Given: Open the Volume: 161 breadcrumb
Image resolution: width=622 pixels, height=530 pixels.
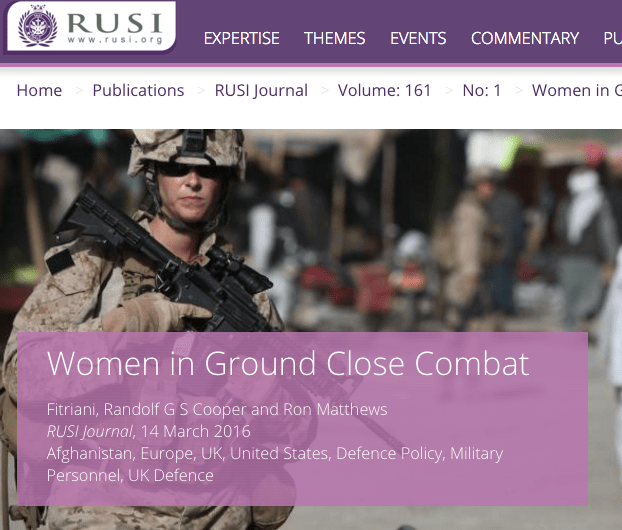Looking at the screenshot, I should click(384, 90).
